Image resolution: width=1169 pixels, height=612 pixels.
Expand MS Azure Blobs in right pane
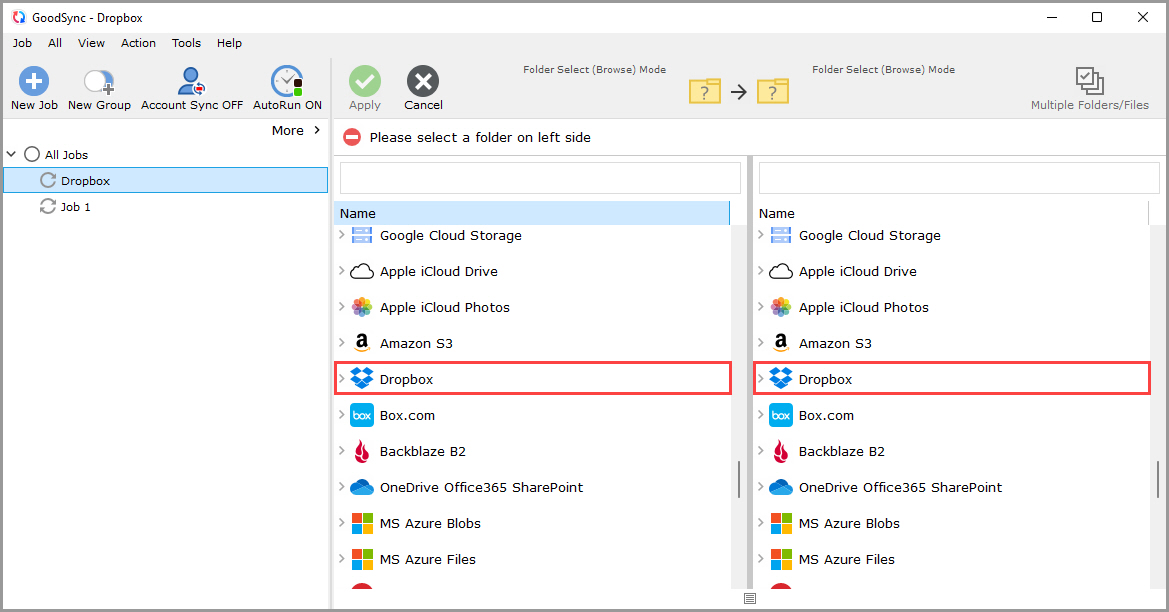pos(760,523)
